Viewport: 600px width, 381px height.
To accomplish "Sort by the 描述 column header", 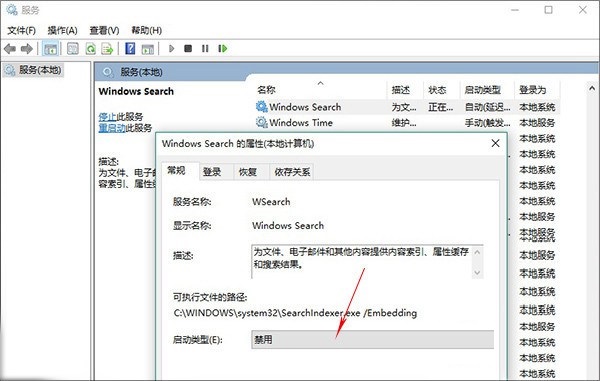I will point(405,90).
